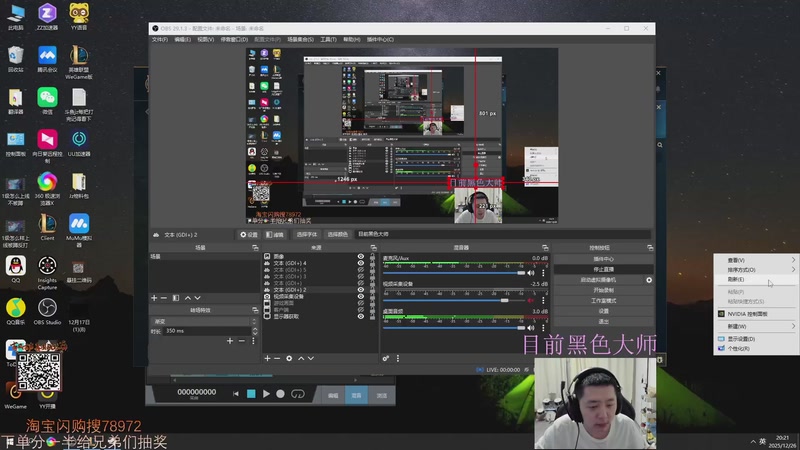Click 工作室模式 studio mode button

pos(604,301)
